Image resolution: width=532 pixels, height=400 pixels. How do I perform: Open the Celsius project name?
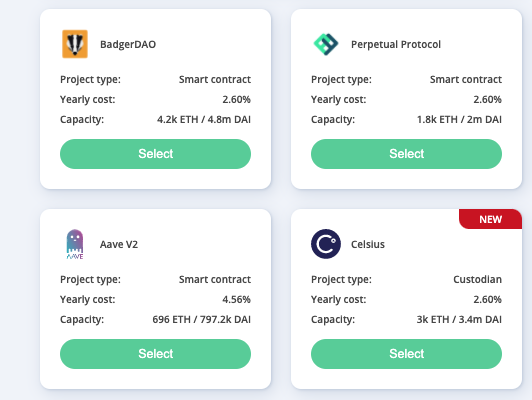(x=368, y=244)
